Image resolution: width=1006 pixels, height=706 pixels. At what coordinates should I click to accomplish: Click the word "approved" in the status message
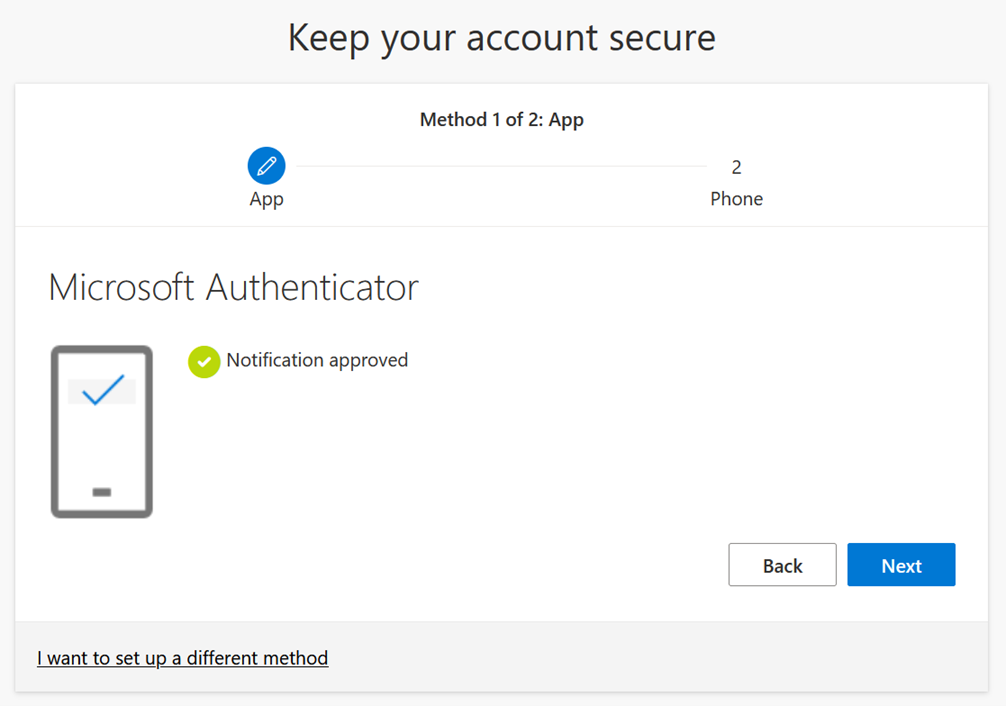point(368,361)
